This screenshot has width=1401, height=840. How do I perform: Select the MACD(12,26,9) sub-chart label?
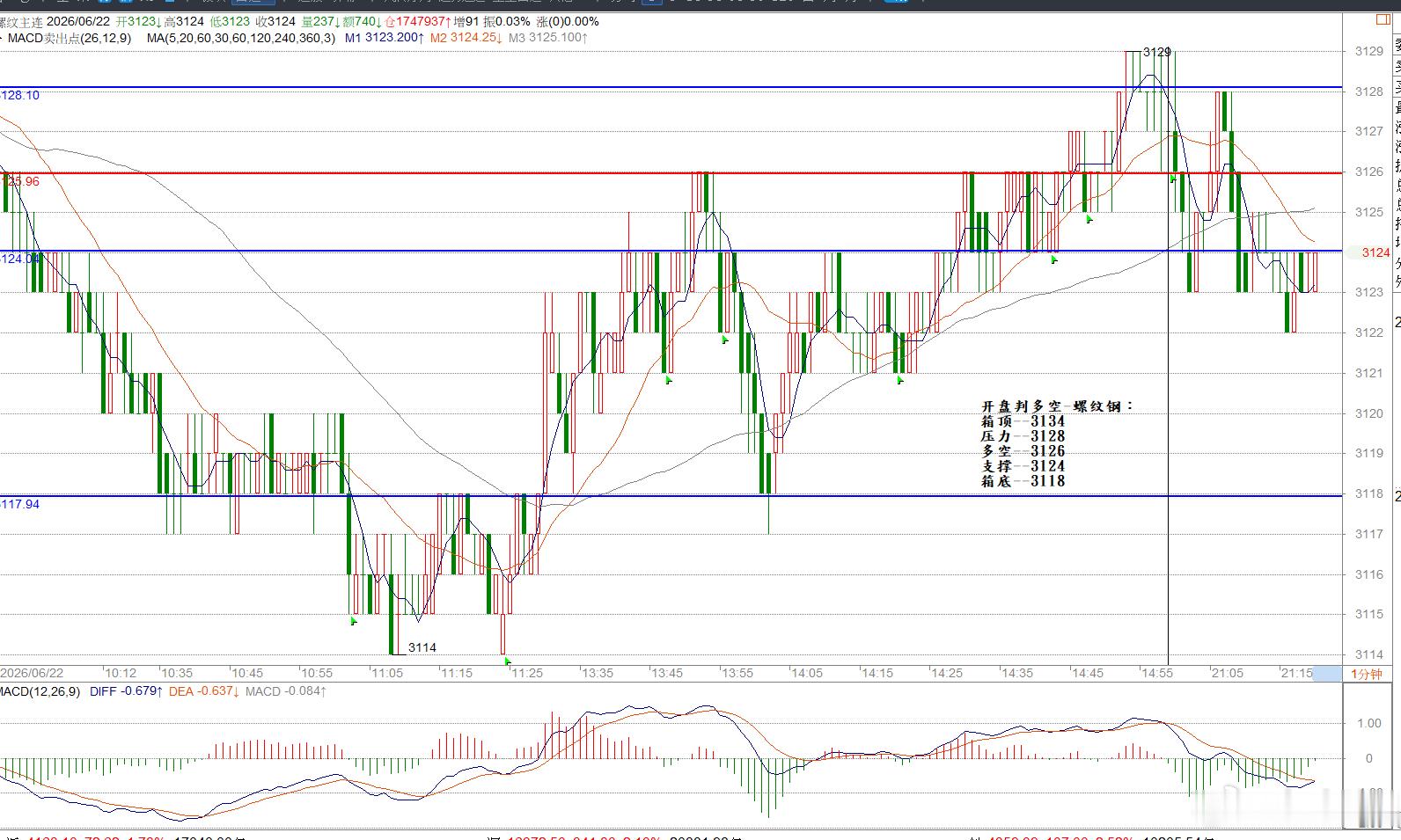pyautogui.click(x=40, y=691)
